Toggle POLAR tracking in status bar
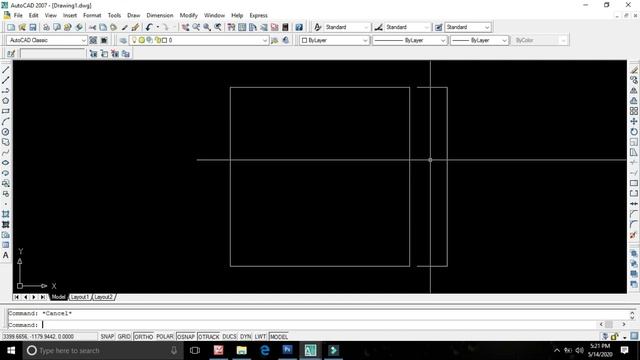Image resolution: width=640 pixels, height=360 pixels. click(165, 337)
